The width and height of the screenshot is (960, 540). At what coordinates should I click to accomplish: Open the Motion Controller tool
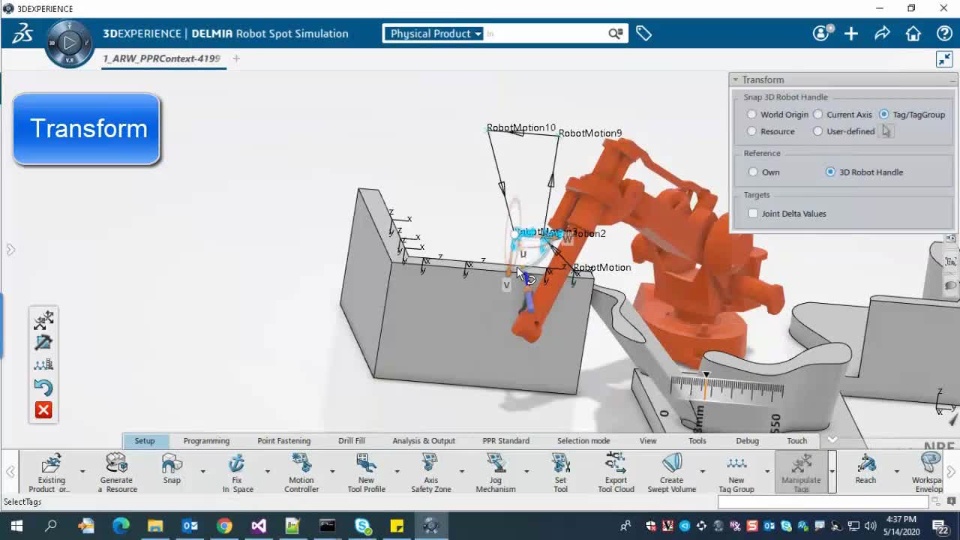(301, 472)
